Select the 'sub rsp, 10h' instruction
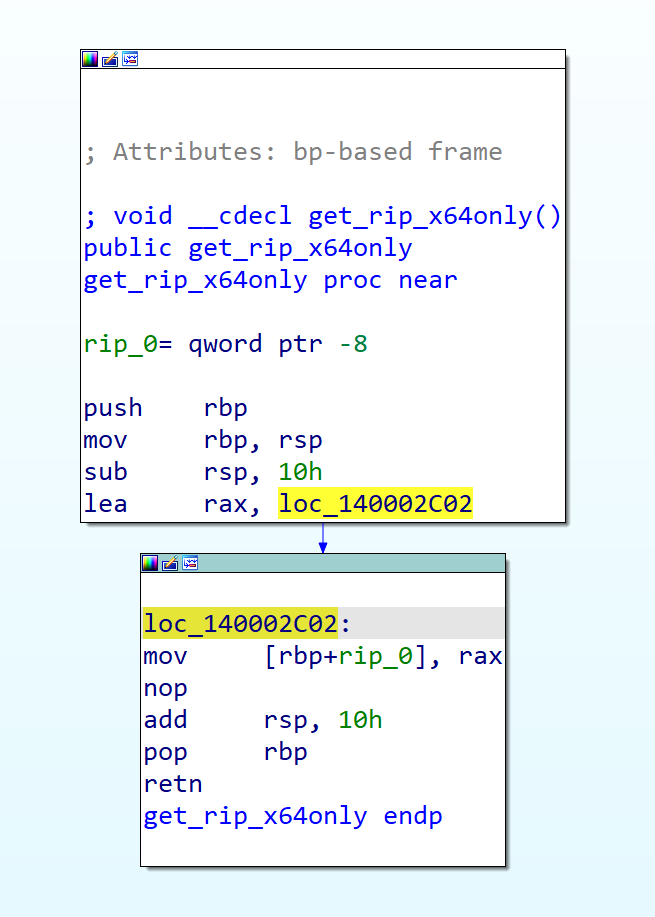Viewport: 655px width, 917px height. 203,472
